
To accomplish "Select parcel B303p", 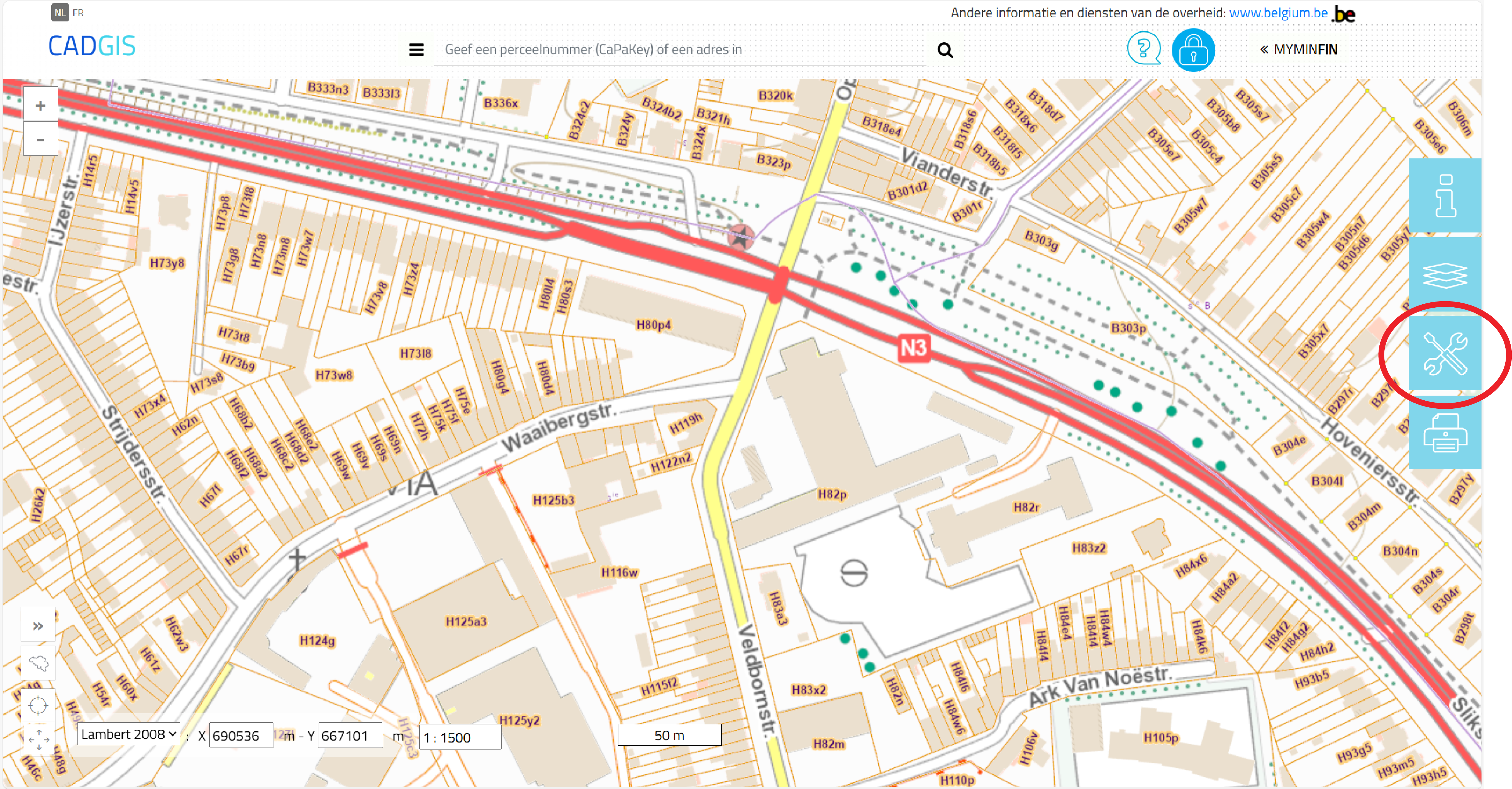I will (1128, 328).
